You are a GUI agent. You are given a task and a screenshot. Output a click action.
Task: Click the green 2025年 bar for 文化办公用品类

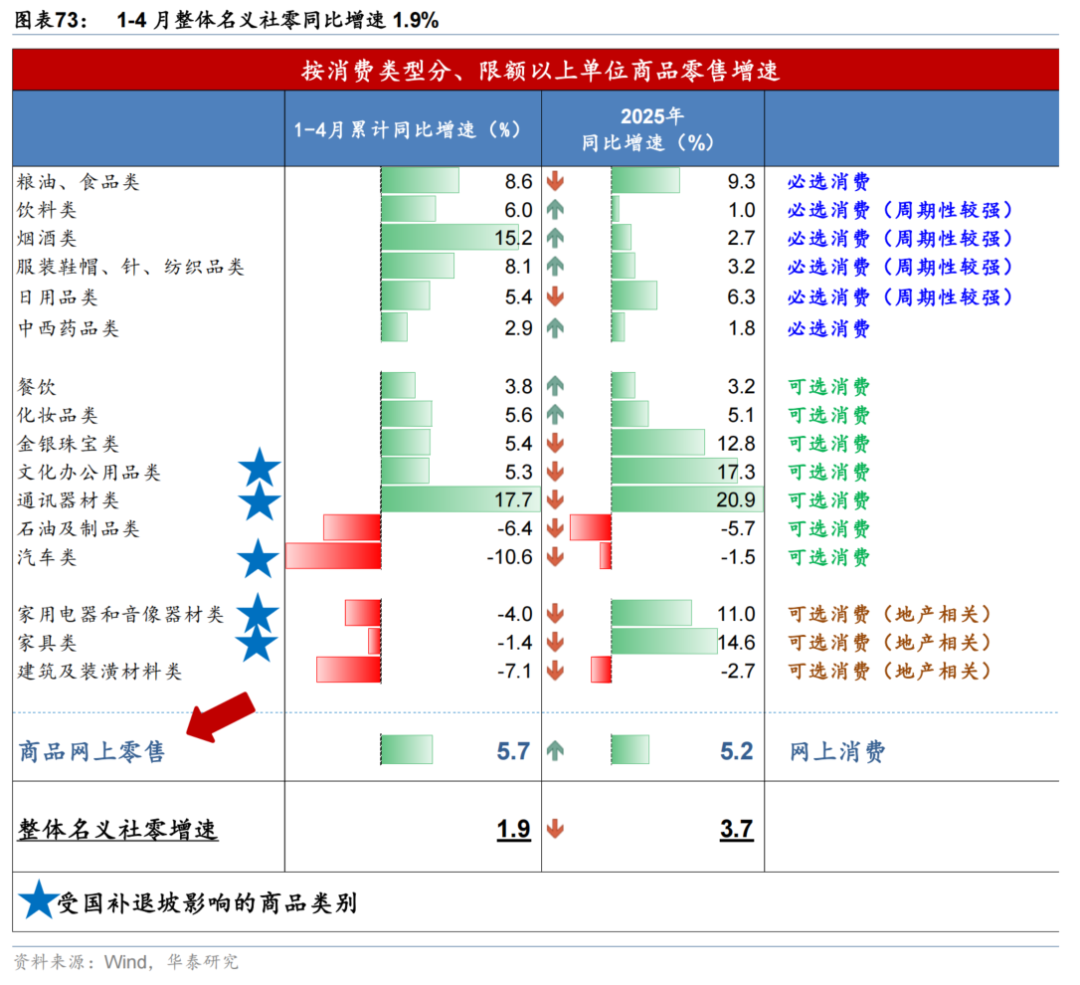click(x=674, y=471)
